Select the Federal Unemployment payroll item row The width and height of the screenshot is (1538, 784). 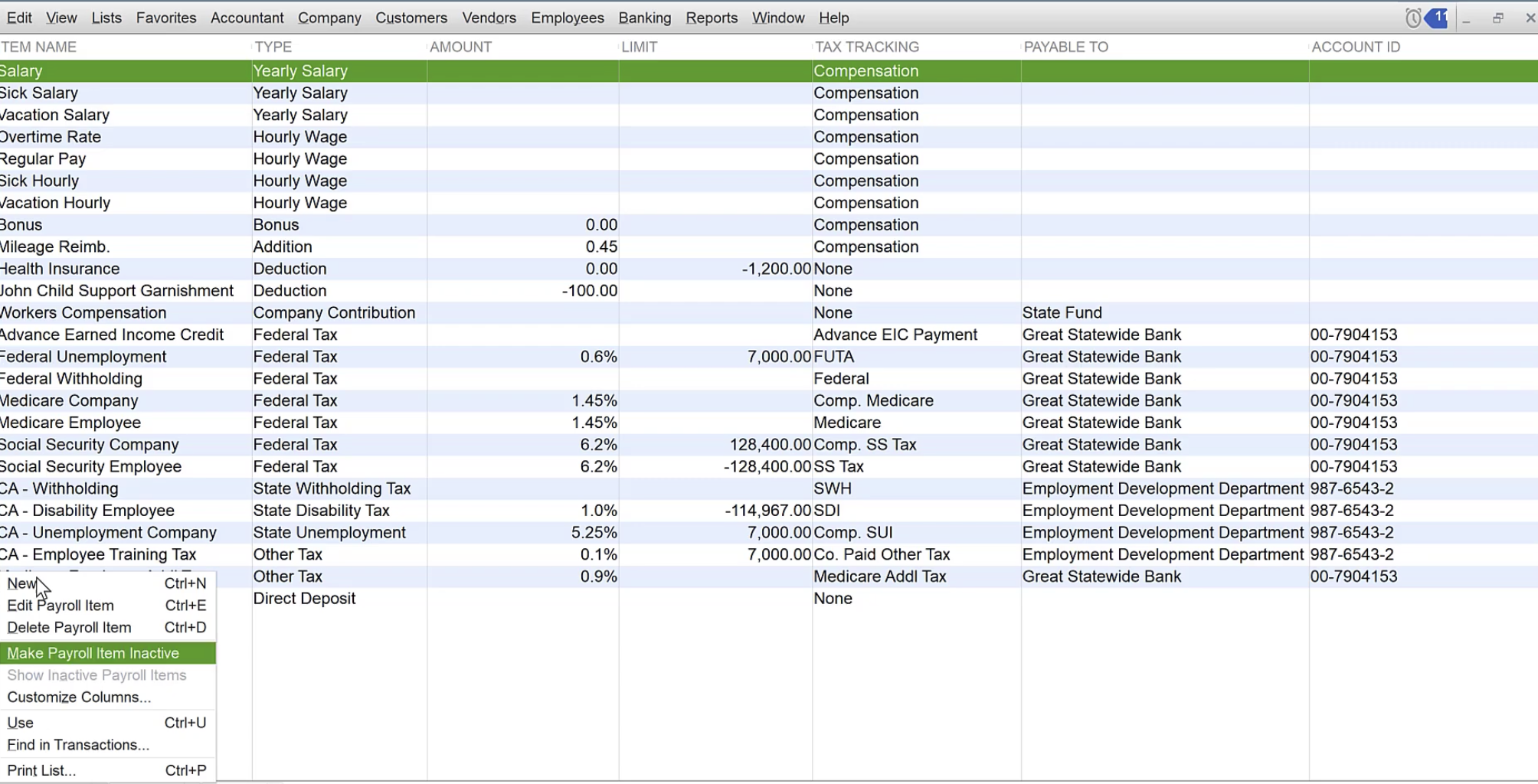click(83, 357)
